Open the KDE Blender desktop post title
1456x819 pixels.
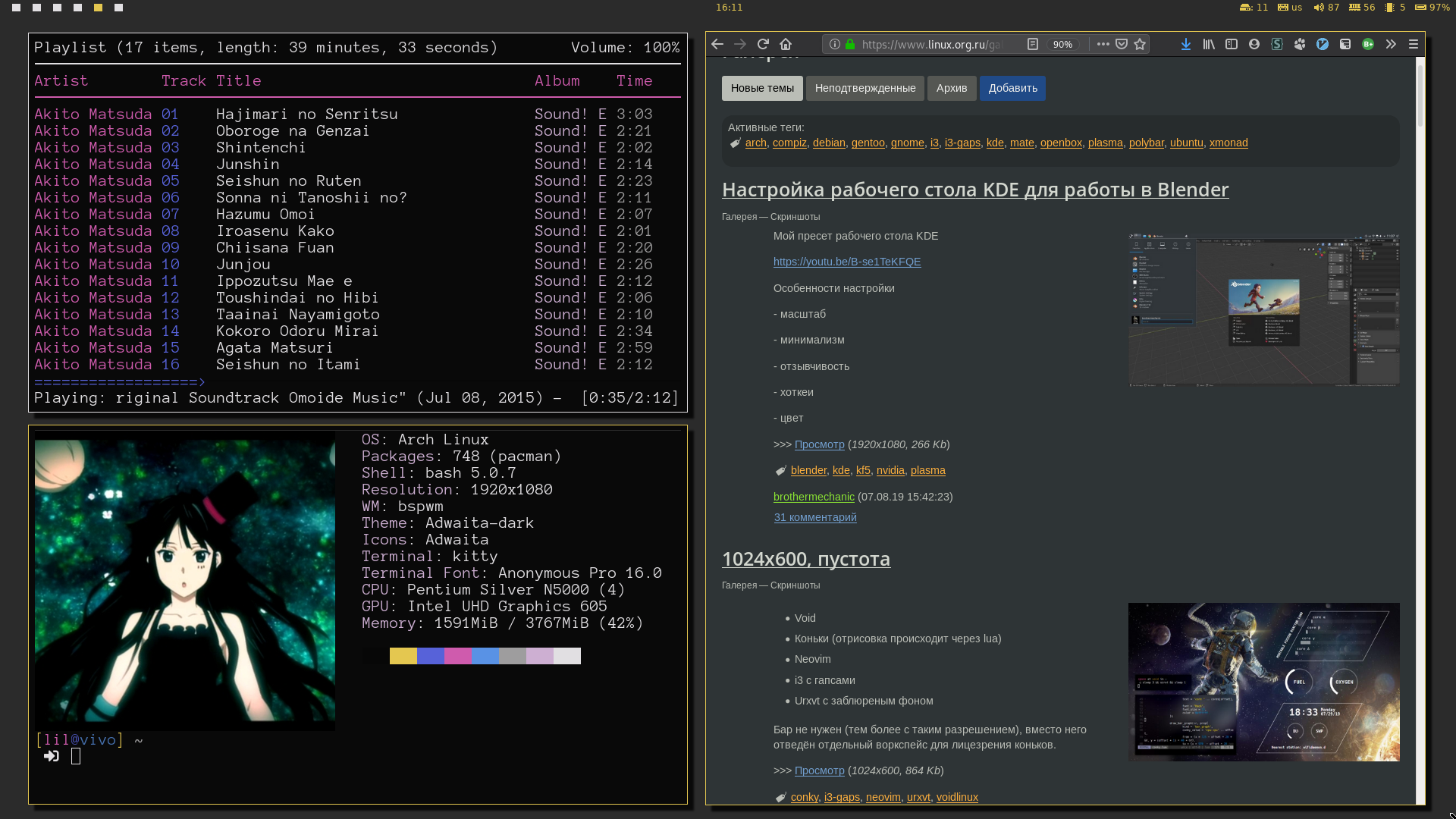[975, 190]
